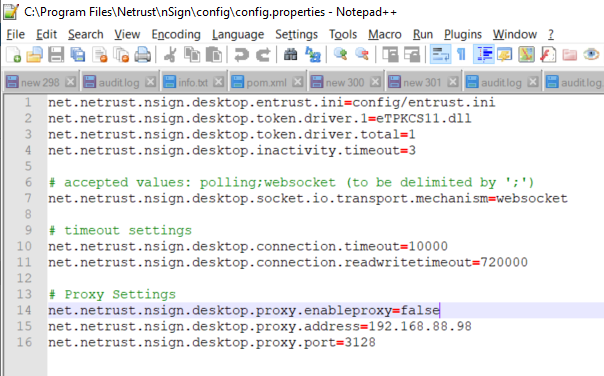Switch to the new 300 tab

point(345,82)
